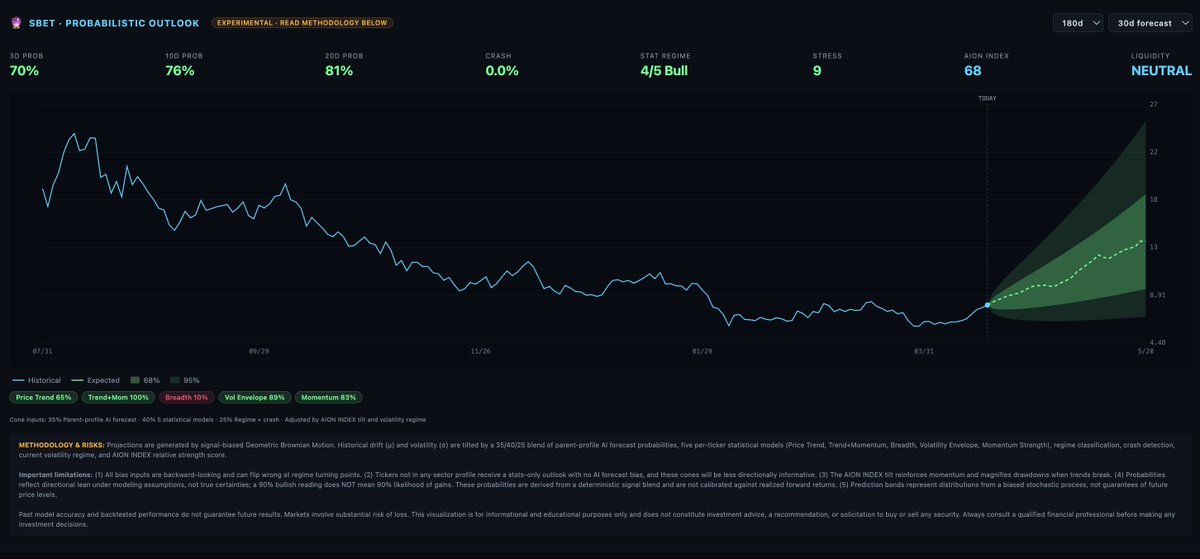Click the 10D PROB 76% value
Viewport: 1200px width, 559px height.
[x=180, y=71]
